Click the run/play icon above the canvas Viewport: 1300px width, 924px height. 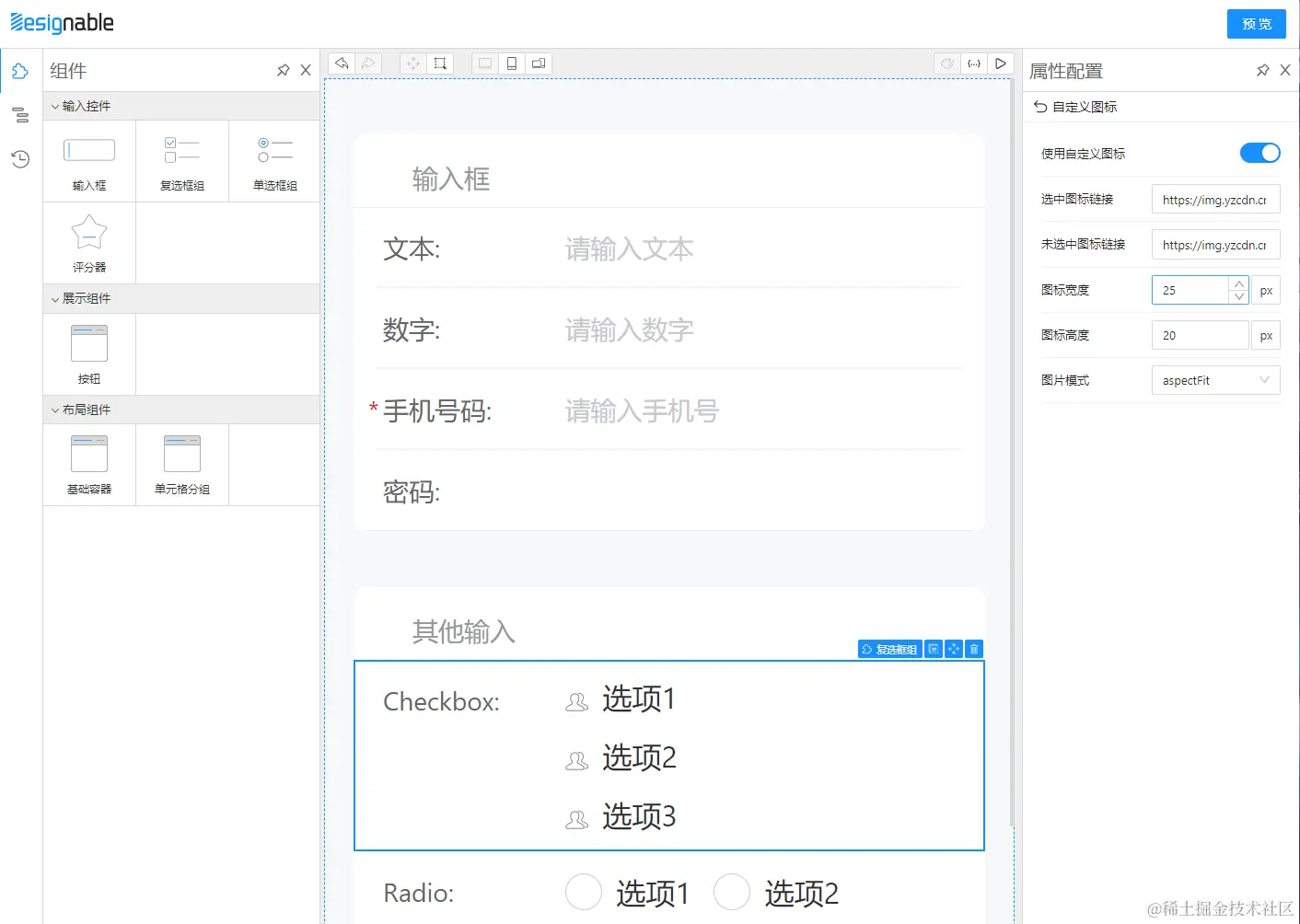(x=1001, y=63)
